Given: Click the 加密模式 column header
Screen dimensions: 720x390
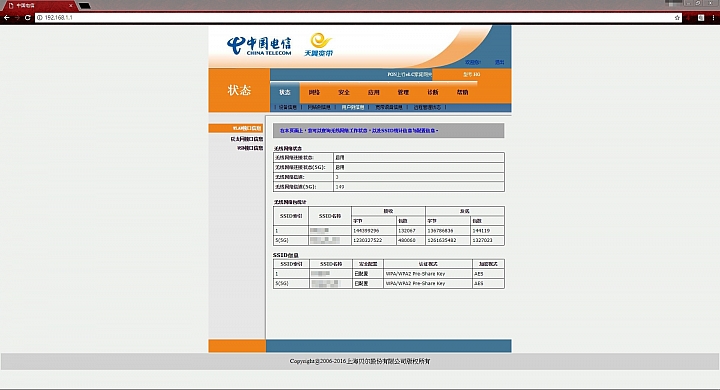Looking at the screenshot, I should pos(488,264).
